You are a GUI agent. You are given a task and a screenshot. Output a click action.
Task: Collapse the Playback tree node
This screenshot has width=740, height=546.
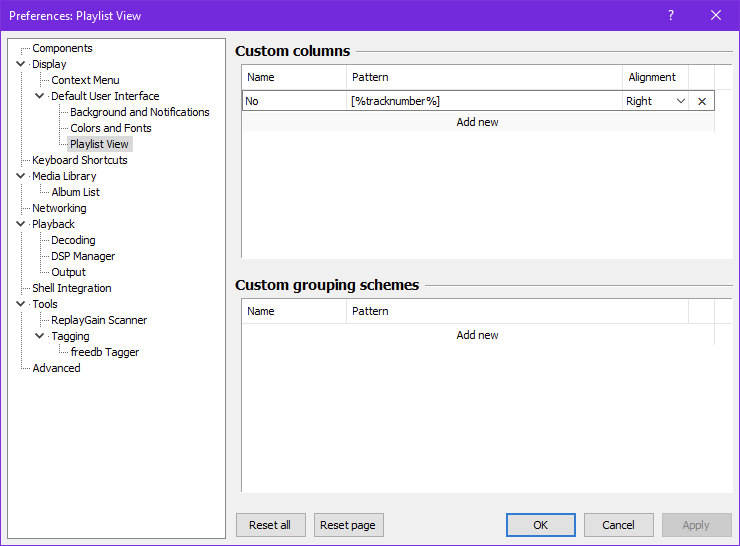tap(20, 224)
